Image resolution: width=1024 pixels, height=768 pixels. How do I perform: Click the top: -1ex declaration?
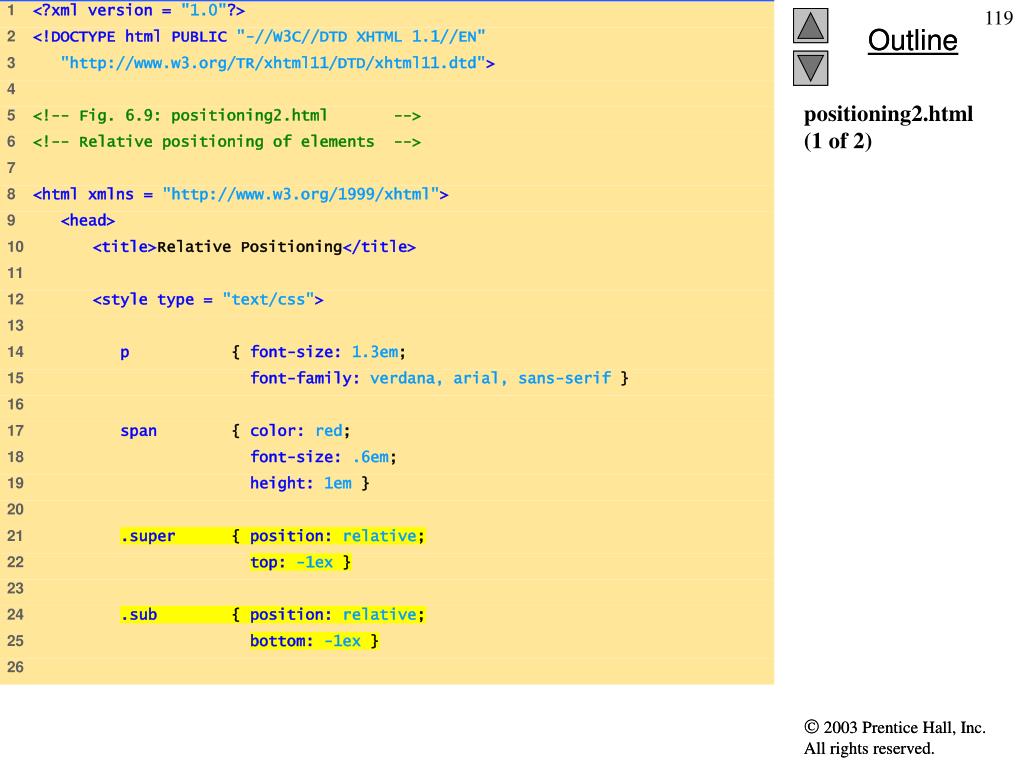point(292,562)
